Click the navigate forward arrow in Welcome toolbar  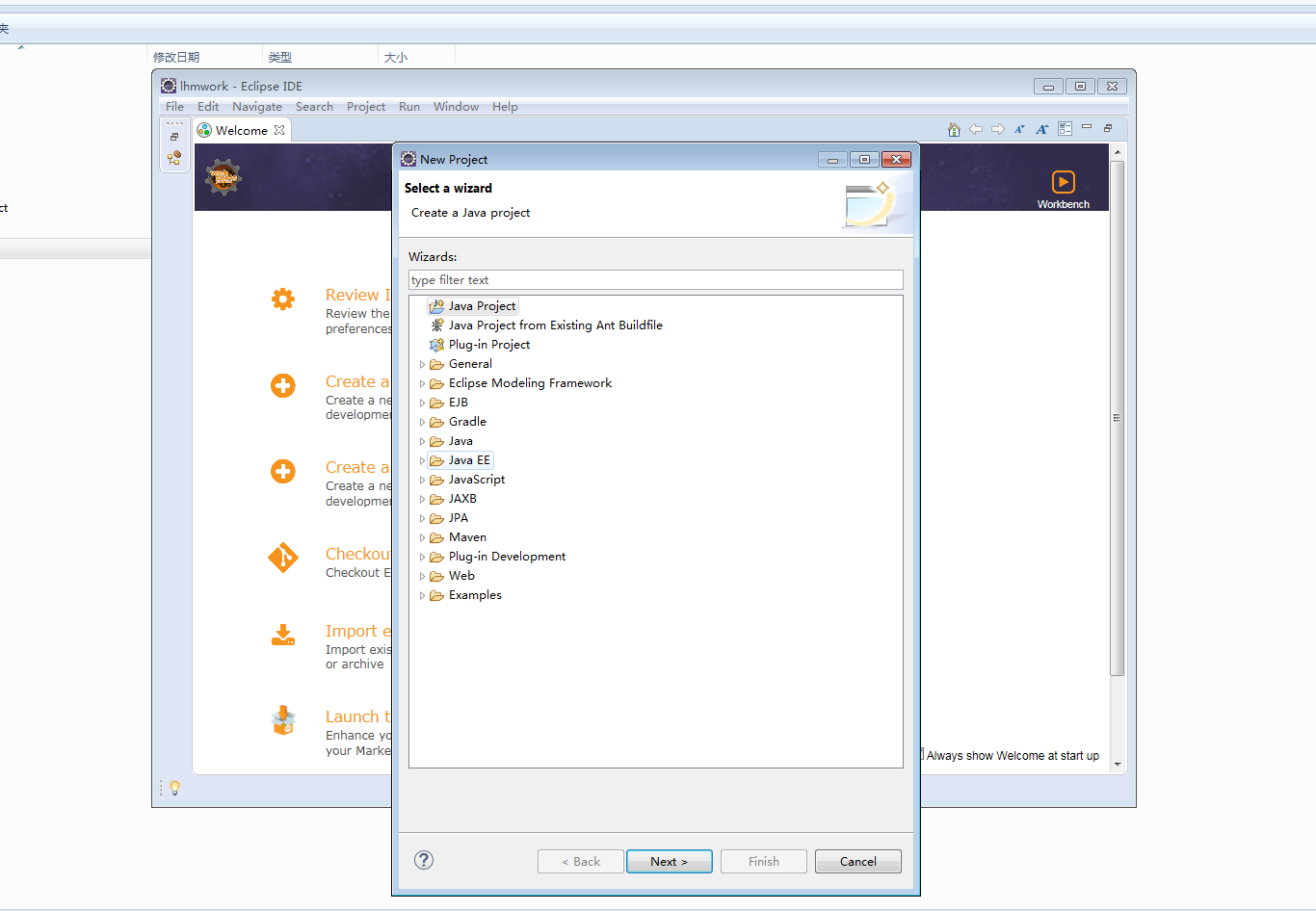(x=998, y=129)
